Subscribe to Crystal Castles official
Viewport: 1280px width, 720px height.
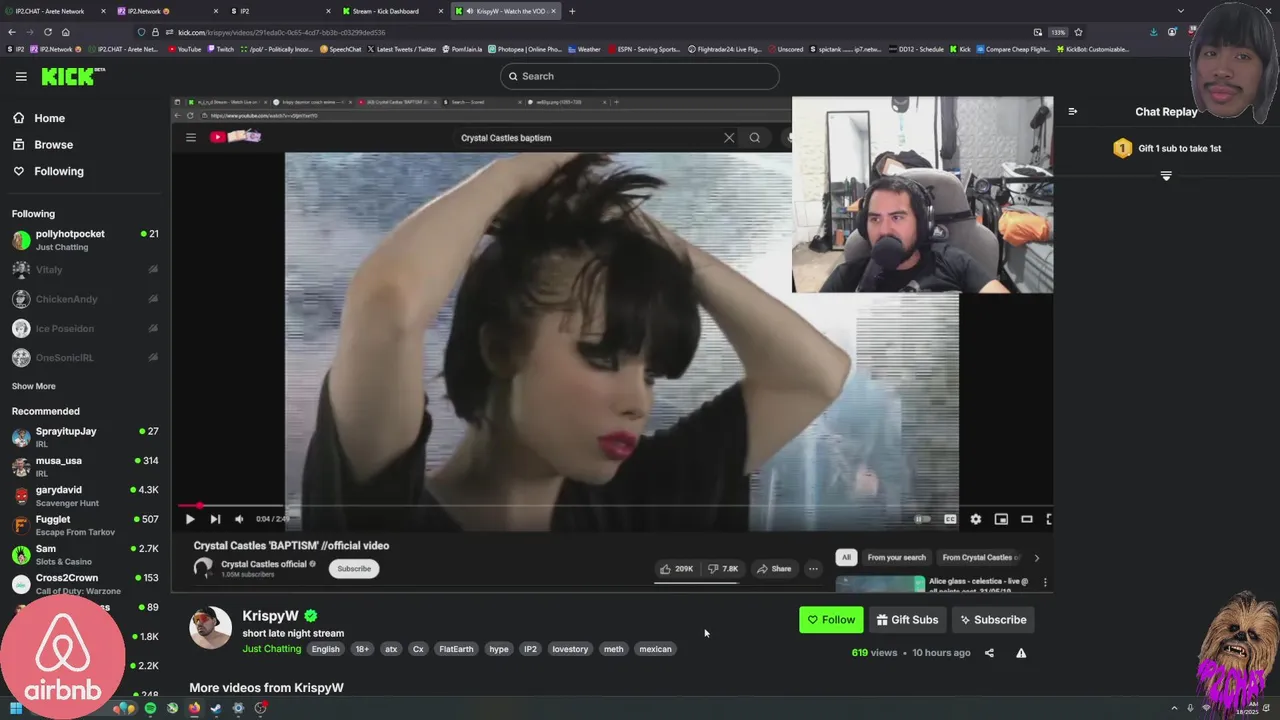(x=354, y=569)
